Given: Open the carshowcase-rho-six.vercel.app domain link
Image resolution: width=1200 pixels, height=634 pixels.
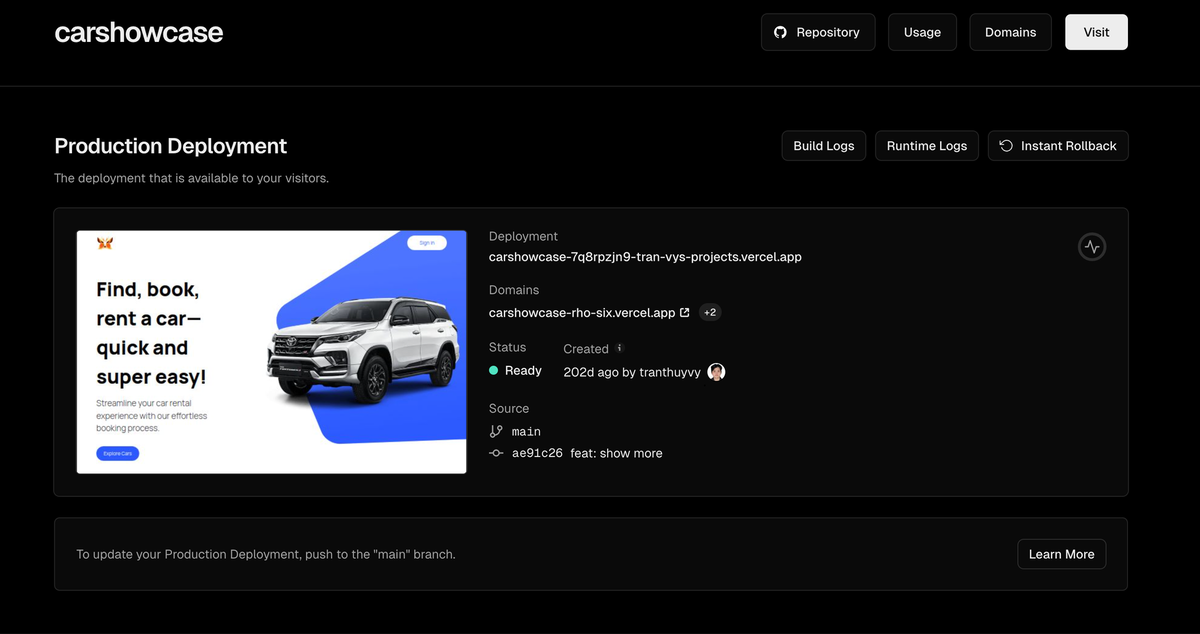Looking at the screenshot, I should [x=581, y=313].
